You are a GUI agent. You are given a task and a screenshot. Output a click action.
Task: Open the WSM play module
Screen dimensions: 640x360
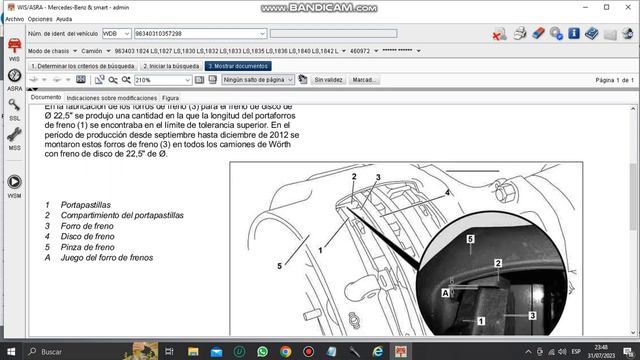coord(14,186)
